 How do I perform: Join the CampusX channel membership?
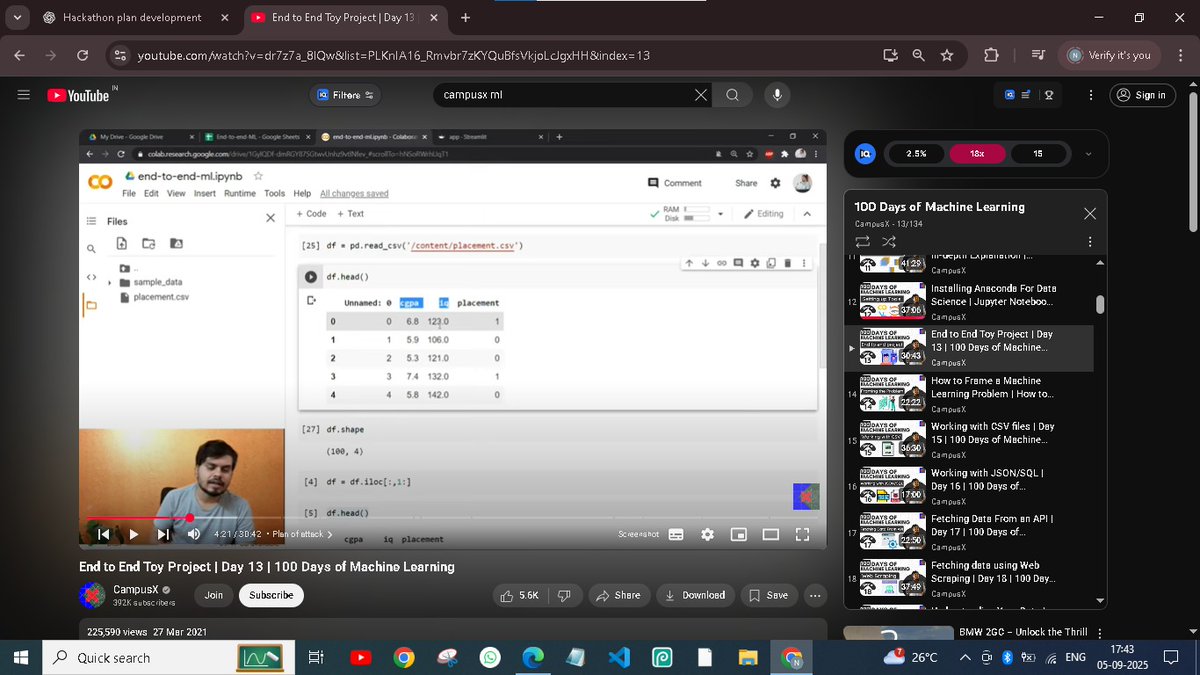click(214, 595)
